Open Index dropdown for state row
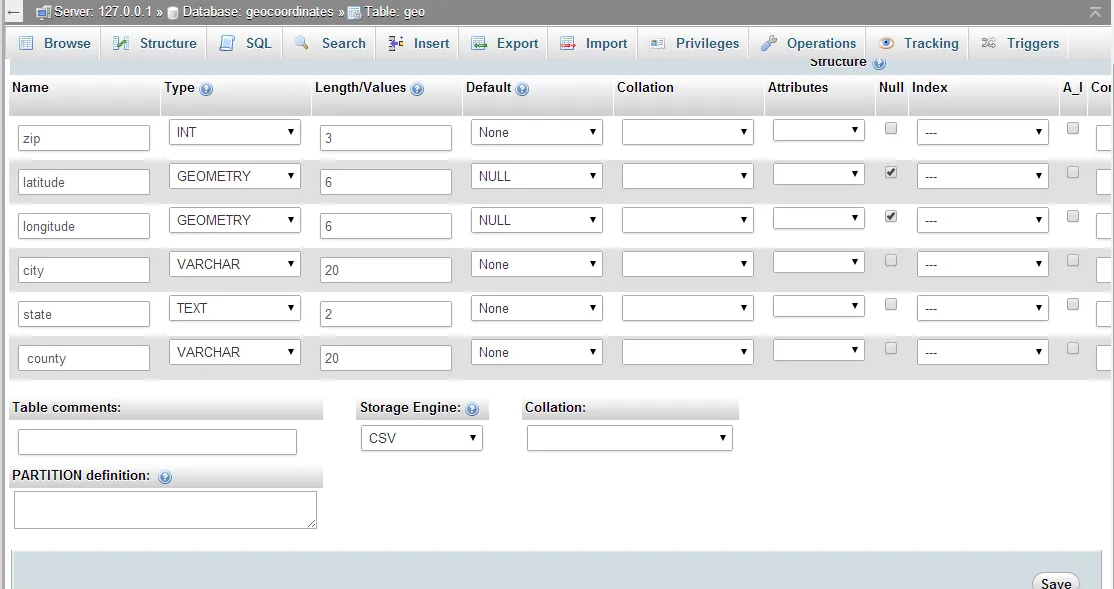 click(983, 308)
